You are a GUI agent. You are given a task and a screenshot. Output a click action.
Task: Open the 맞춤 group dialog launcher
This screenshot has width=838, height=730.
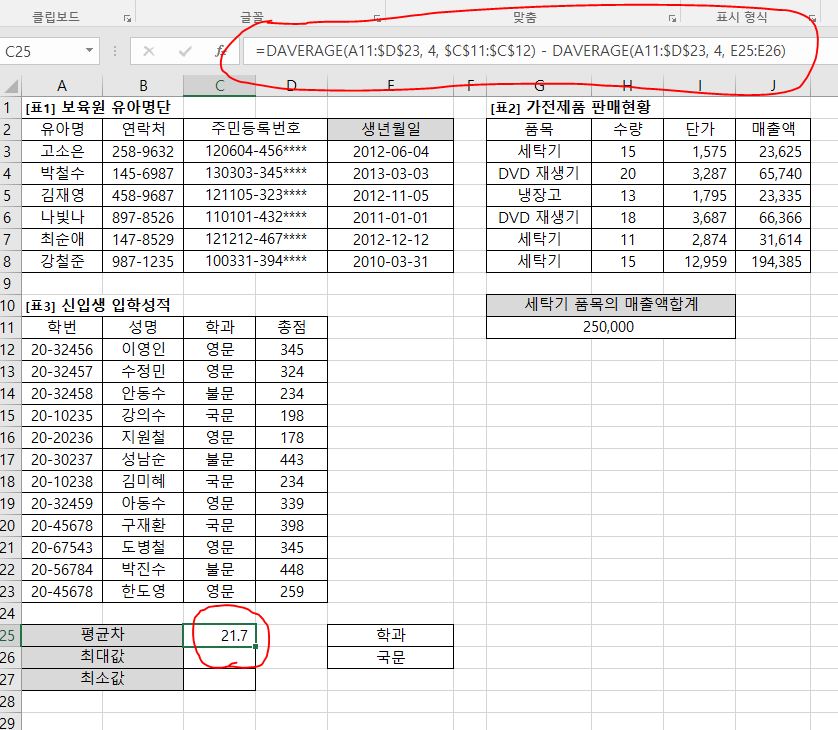674,19
